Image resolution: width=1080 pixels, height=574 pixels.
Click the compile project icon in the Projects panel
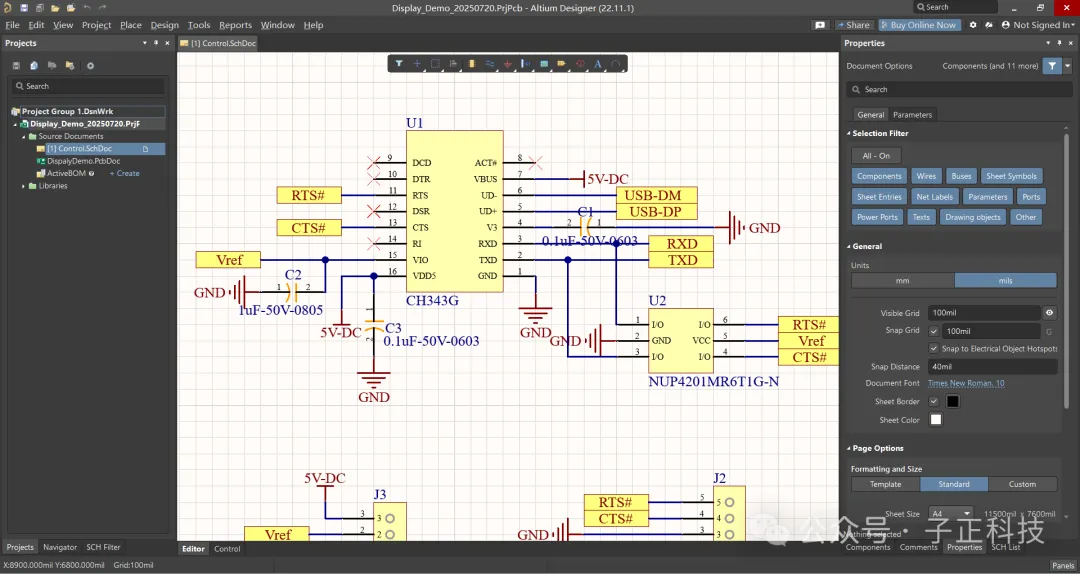34,65
